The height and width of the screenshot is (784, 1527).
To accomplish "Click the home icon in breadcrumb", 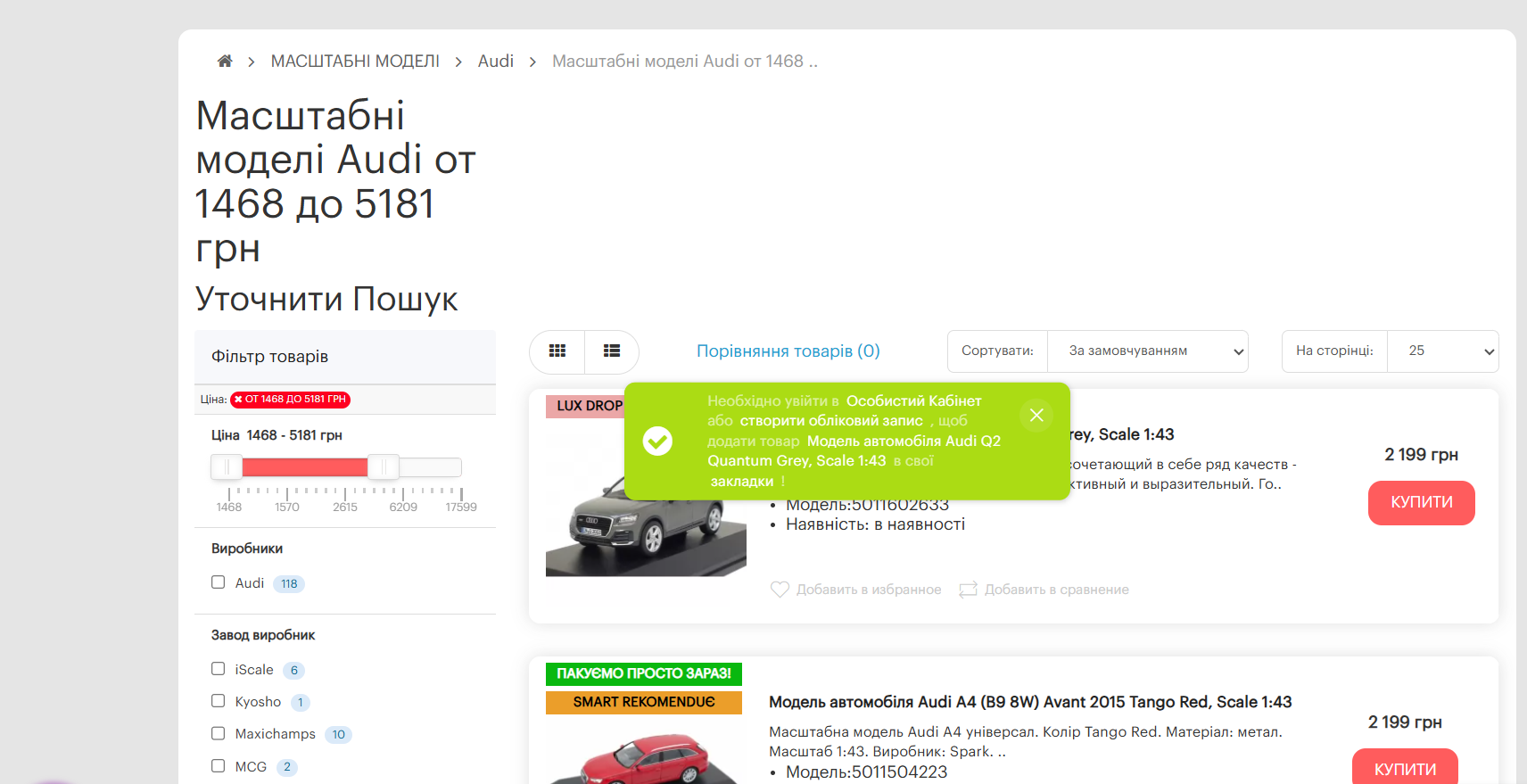I will point(225,62).
